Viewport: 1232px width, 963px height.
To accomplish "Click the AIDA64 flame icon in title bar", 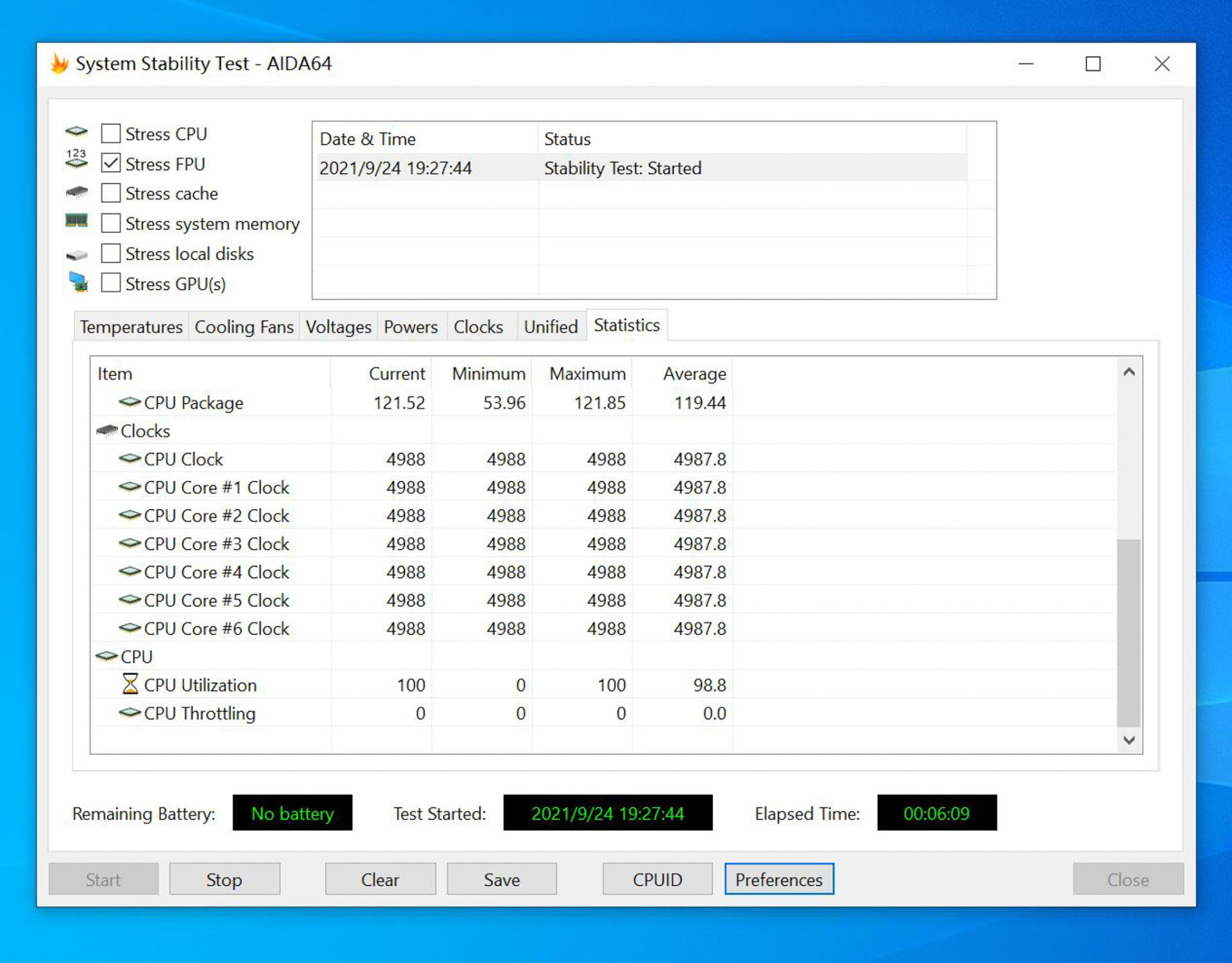I will pos(60,64).
